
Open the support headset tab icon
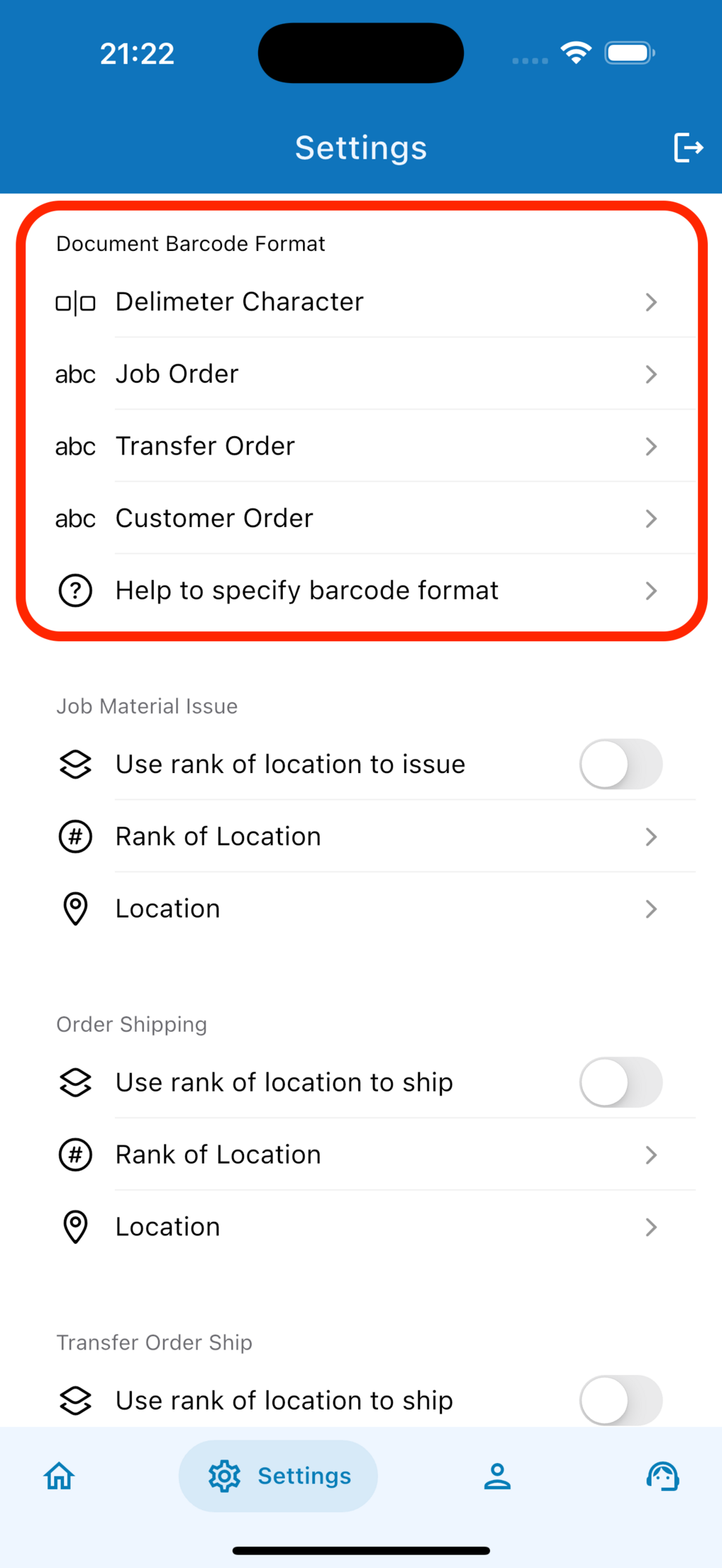[x=663, y=1476]
